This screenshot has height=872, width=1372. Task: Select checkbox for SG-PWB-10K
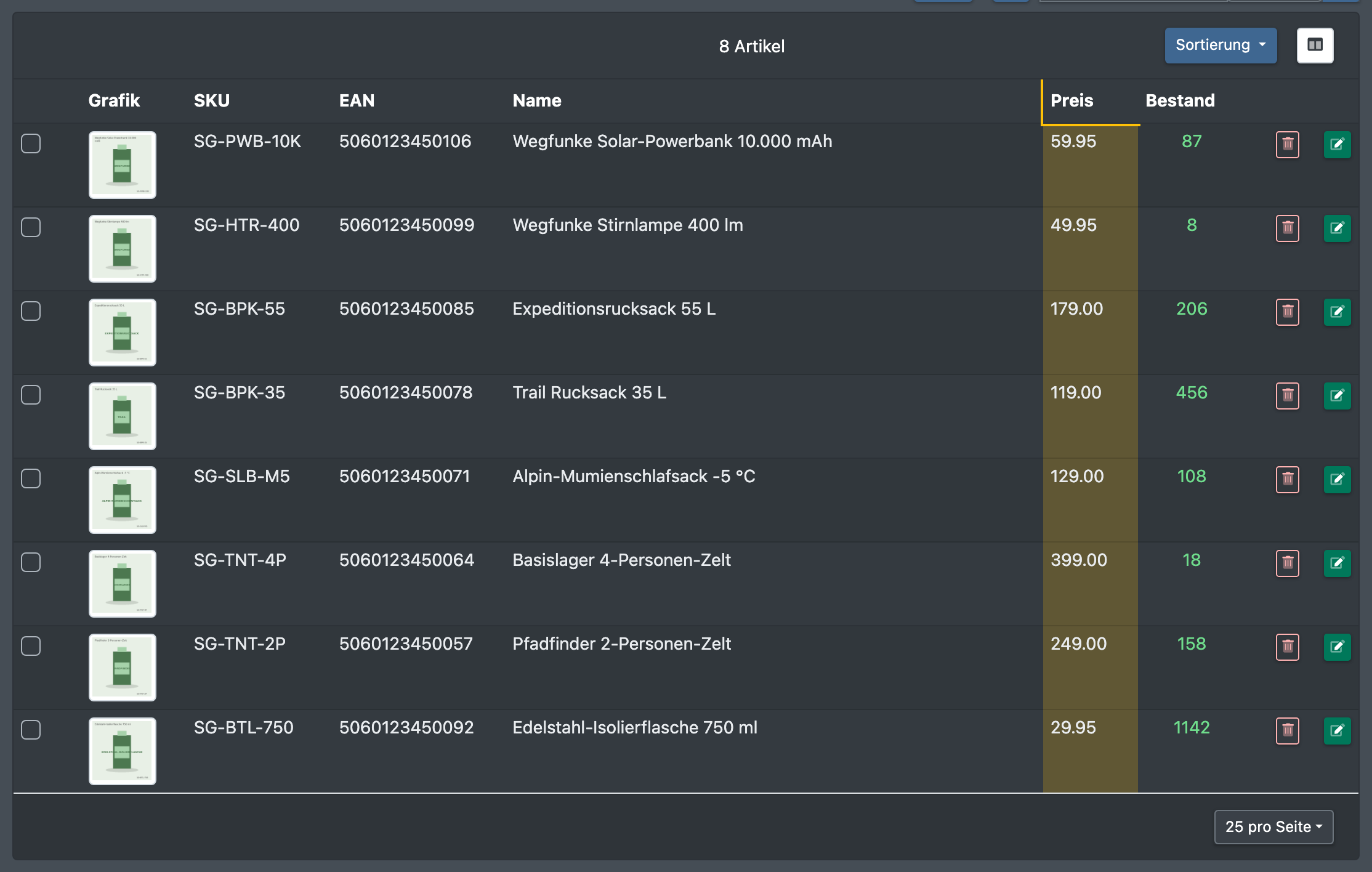[x=31, y=143]
